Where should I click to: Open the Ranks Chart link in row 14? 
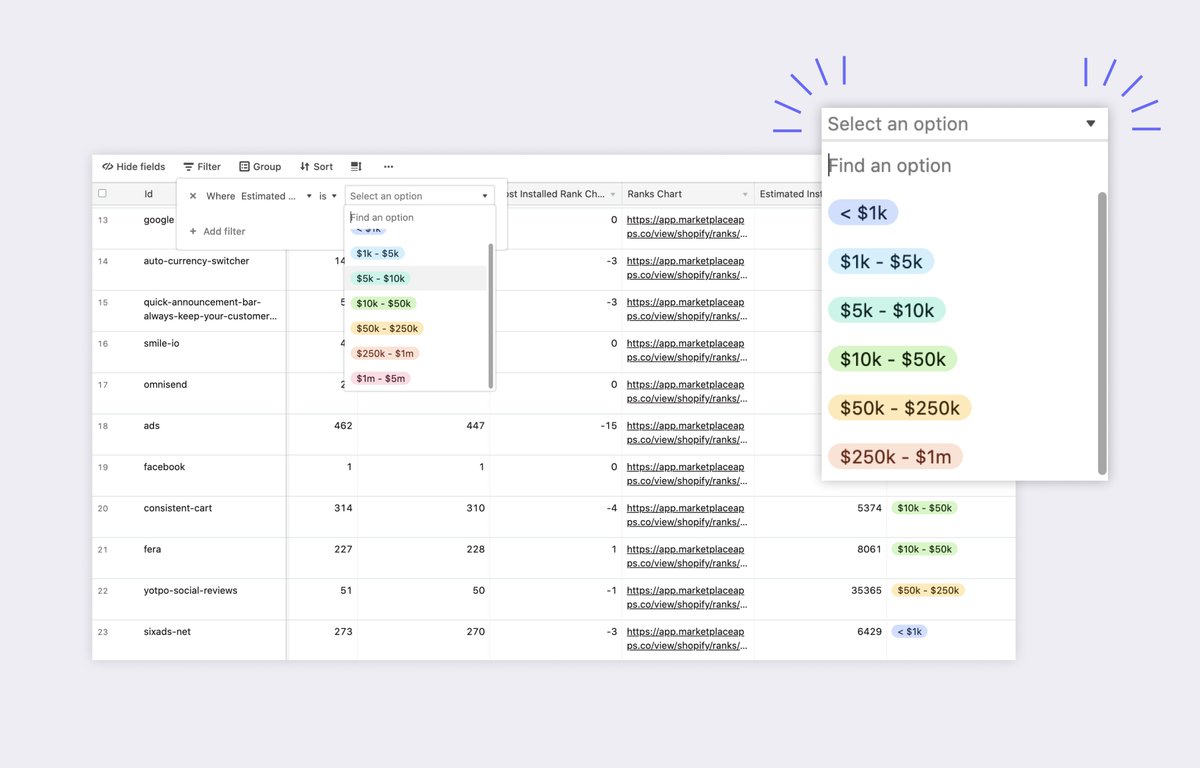click(686, 267)
